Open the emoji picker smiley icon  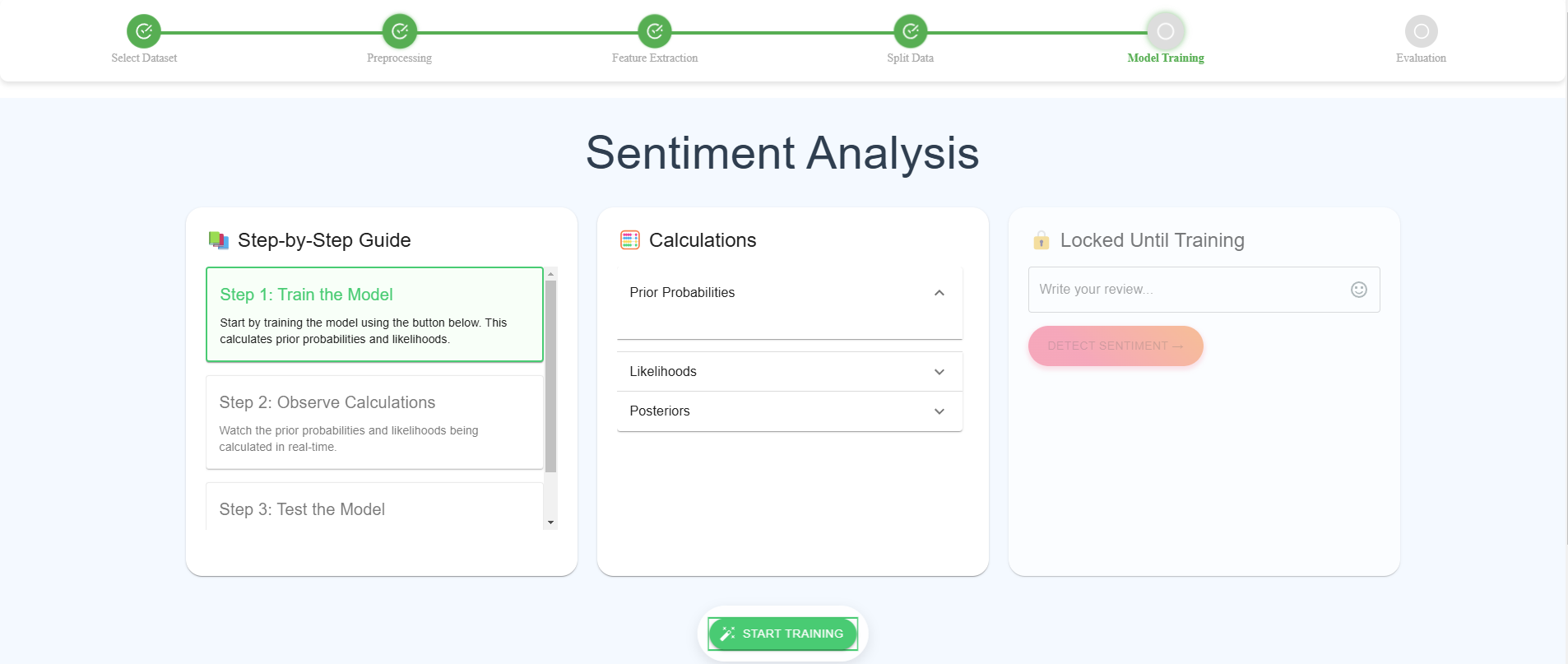pyautogui.click(x=1359, y=290)
